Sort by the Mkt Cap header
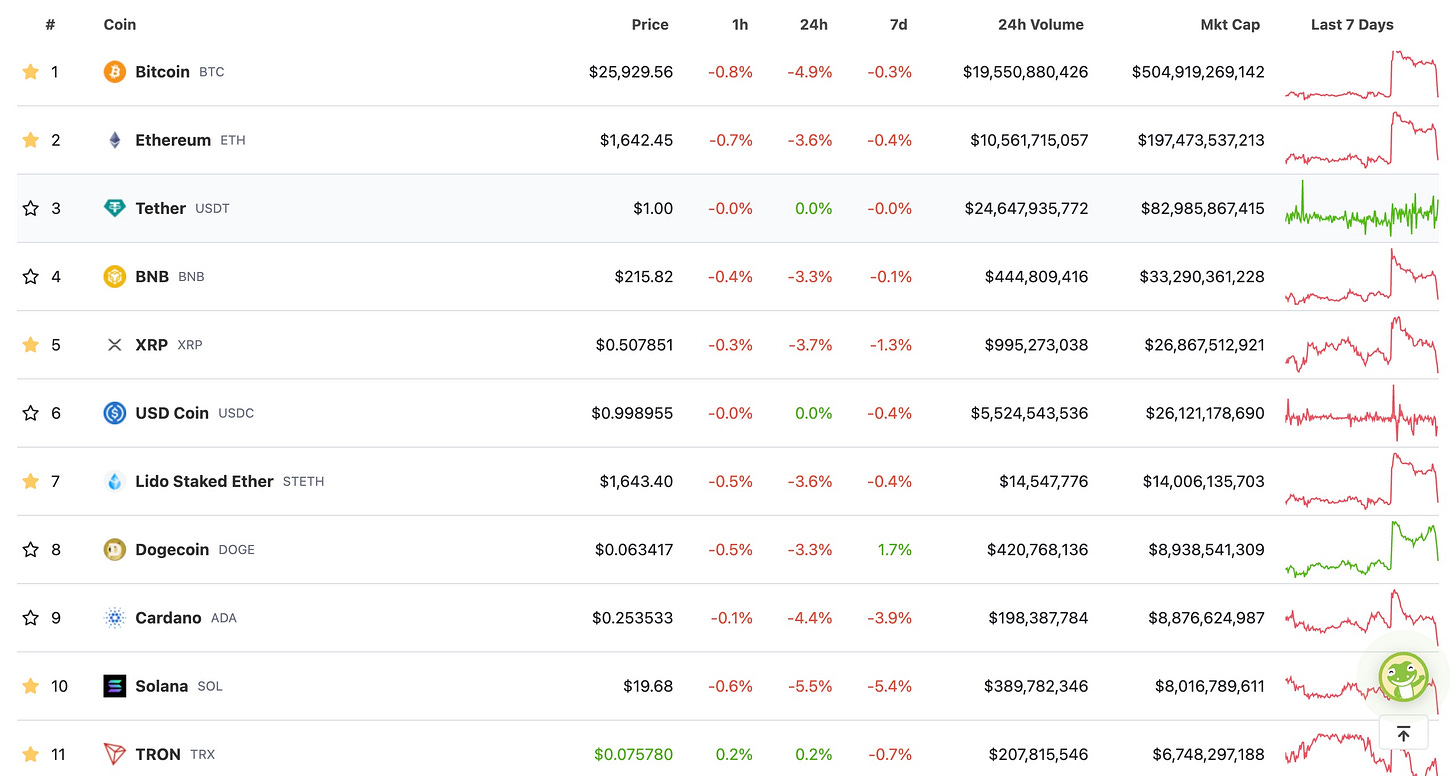The width and height of the screenshot is (1456, 776). (1230, 24)
